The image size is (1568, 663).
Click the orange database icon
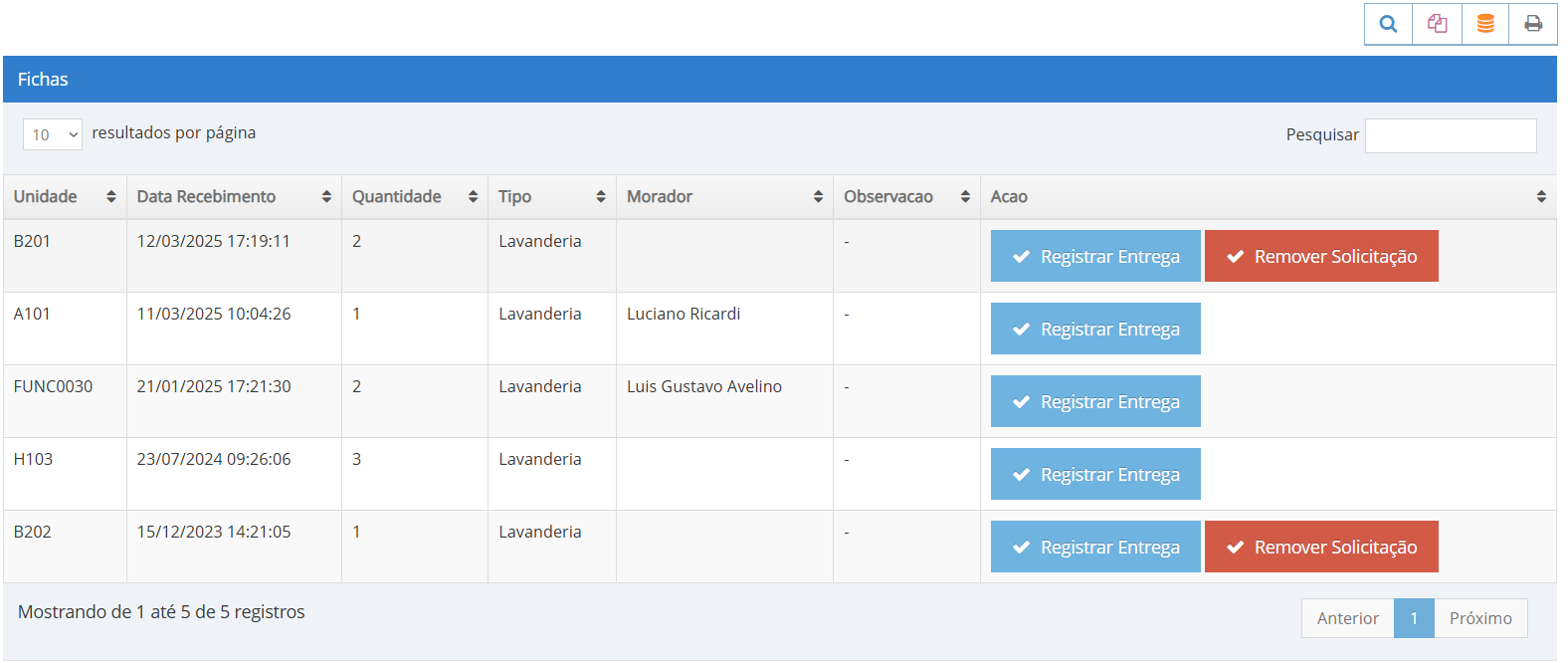(x=1484, y=24)
